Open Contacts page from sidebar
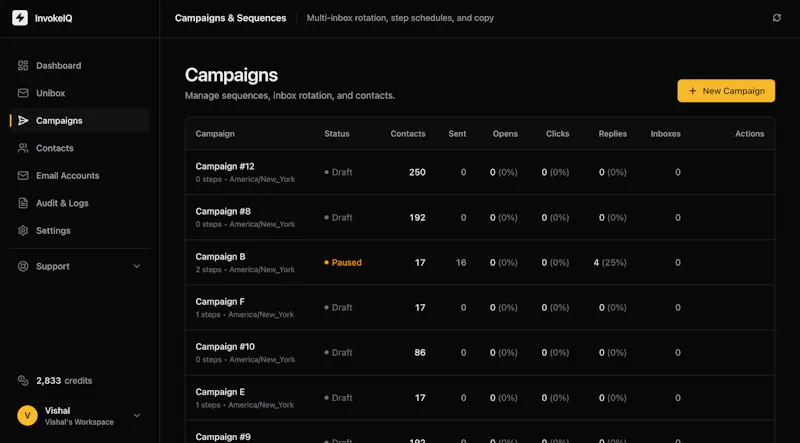 [x=79, y=148]
